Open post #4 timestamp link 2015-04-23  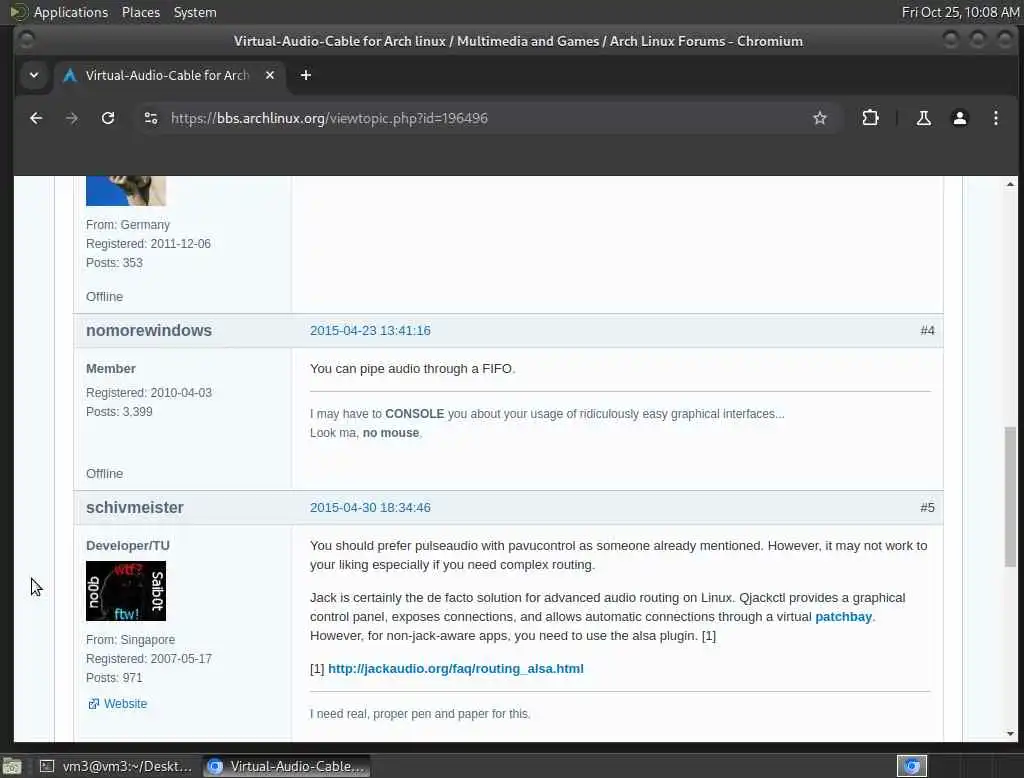tap(370, 331)
